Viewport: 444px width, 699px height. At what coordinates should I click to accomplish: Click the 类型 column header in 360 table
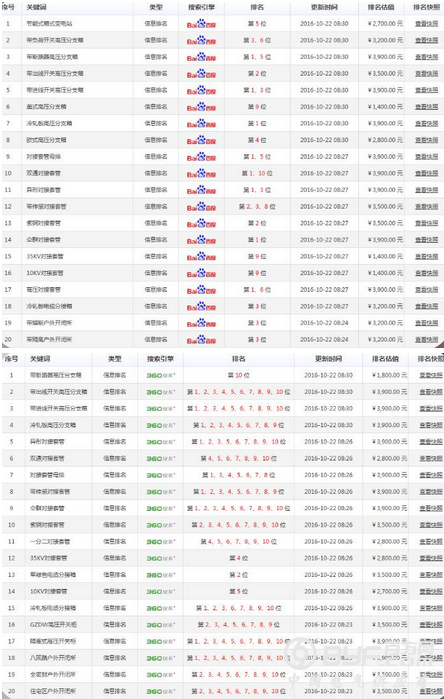[x=115, y=359]
